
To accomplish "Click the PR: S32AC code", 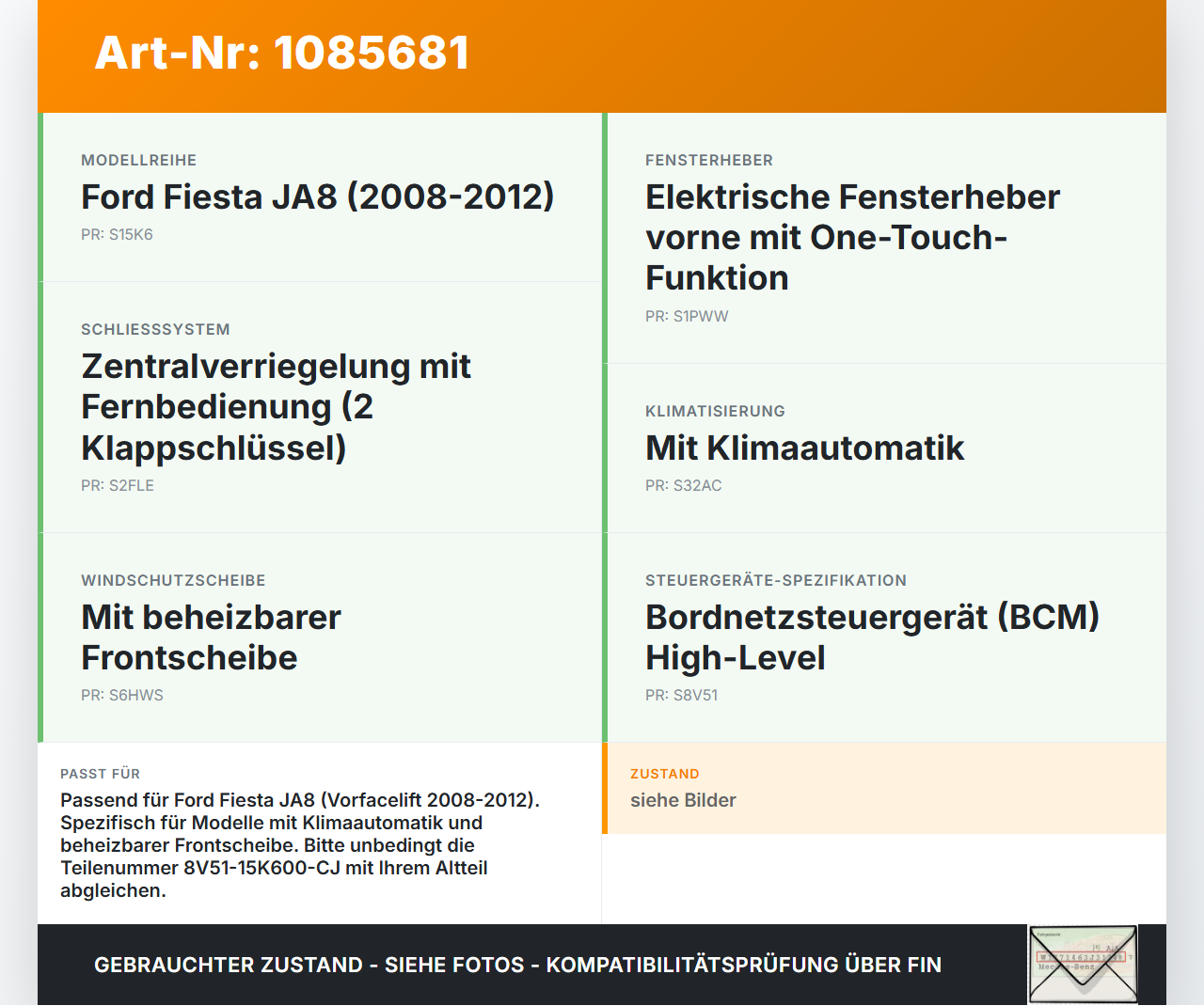I will (684, 486).
